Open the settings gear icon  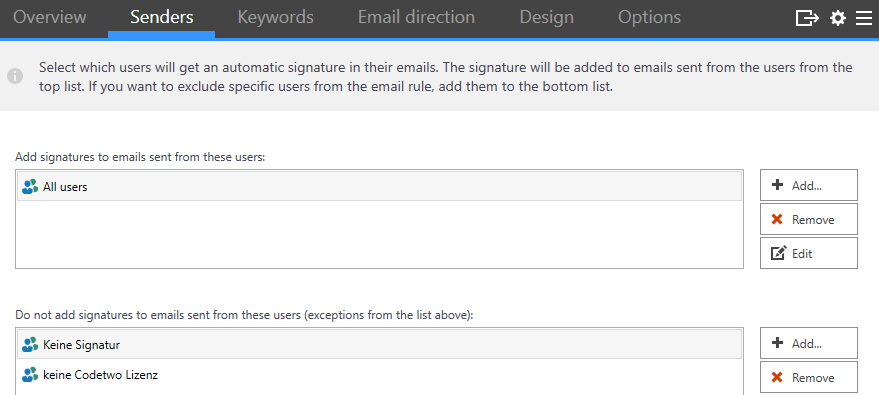click(x=838, y=18)
